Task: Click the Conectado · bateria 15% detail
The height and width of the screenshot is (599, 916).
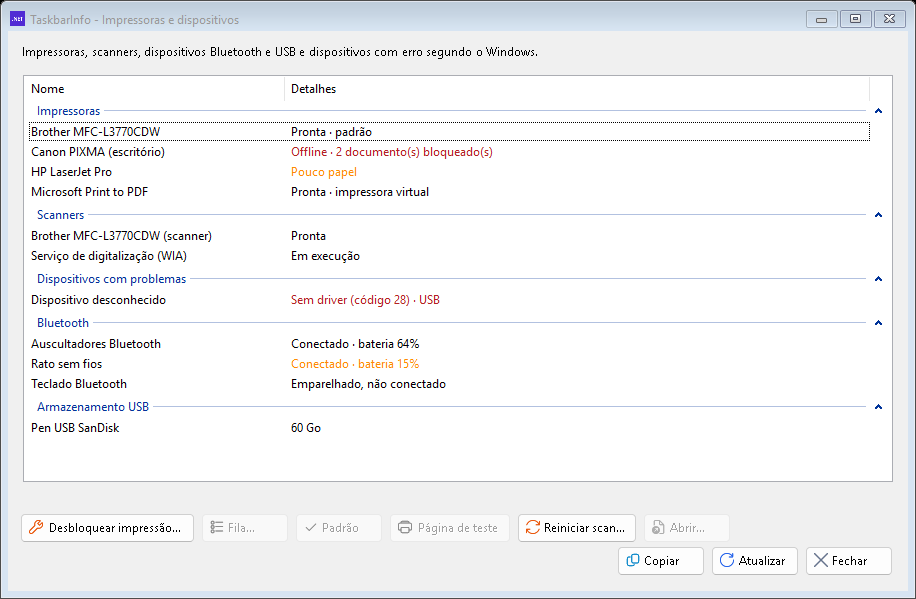Action: pos(355,363)
